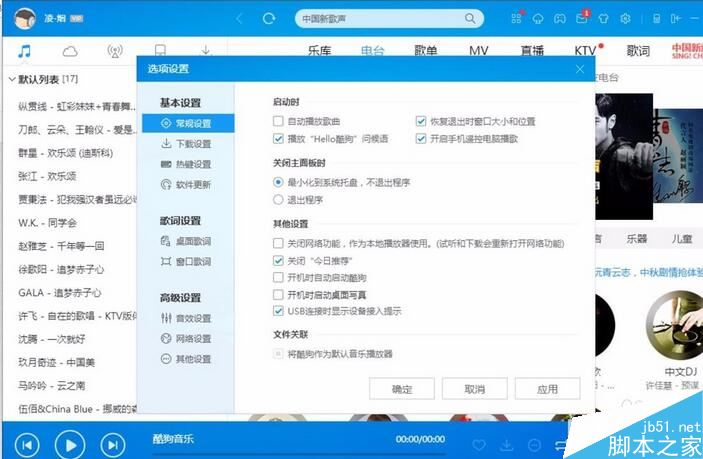Check 开机时自动启动酷狗 option
Image resolution: width=703 pixels, height=459 pixels.
click(278, 277)
